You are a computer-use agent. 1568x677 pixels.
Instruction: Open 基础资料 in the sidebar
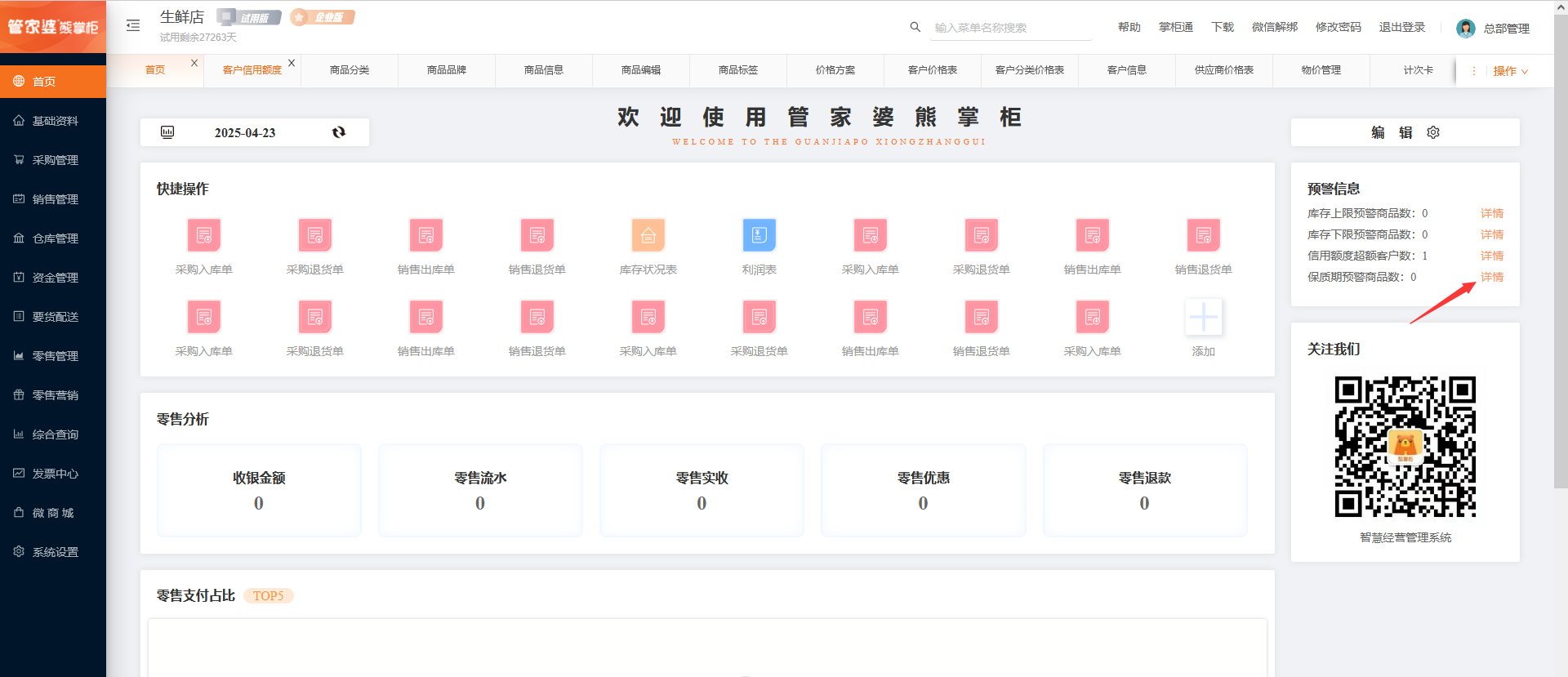coord(53,121)
